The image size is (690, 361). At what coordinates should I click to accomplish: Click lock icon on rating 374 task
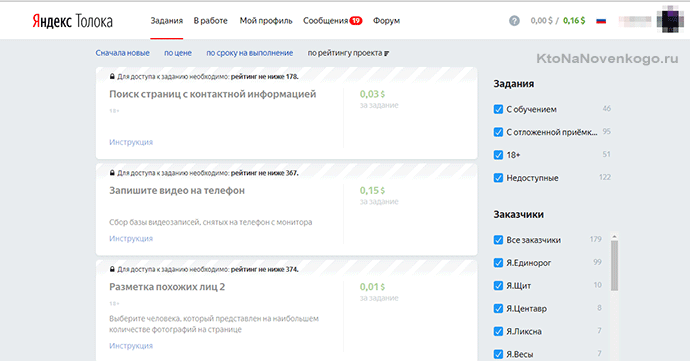(112, 269)
